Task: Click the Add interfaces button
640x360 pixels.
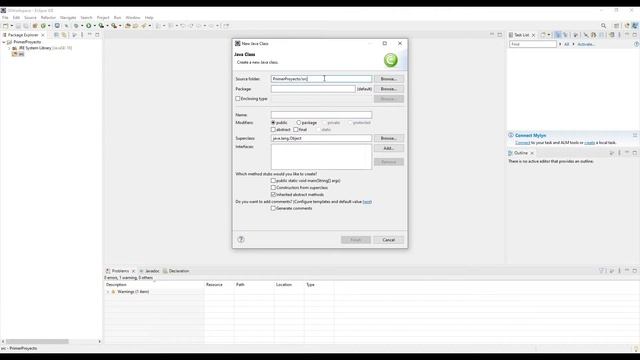Action: [389, 148]
